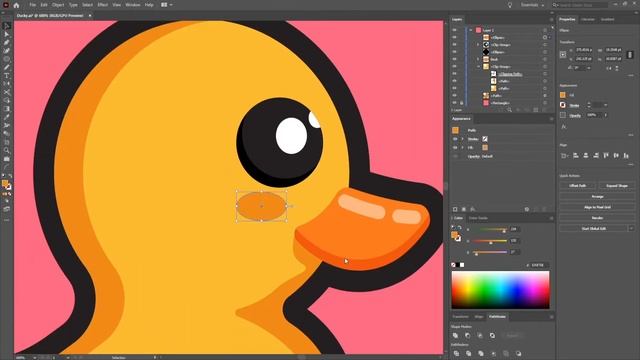Click the Reference Point locator in Transform
Screen dimensions: 640x360
pyautogui.click(x=563, y=54)
